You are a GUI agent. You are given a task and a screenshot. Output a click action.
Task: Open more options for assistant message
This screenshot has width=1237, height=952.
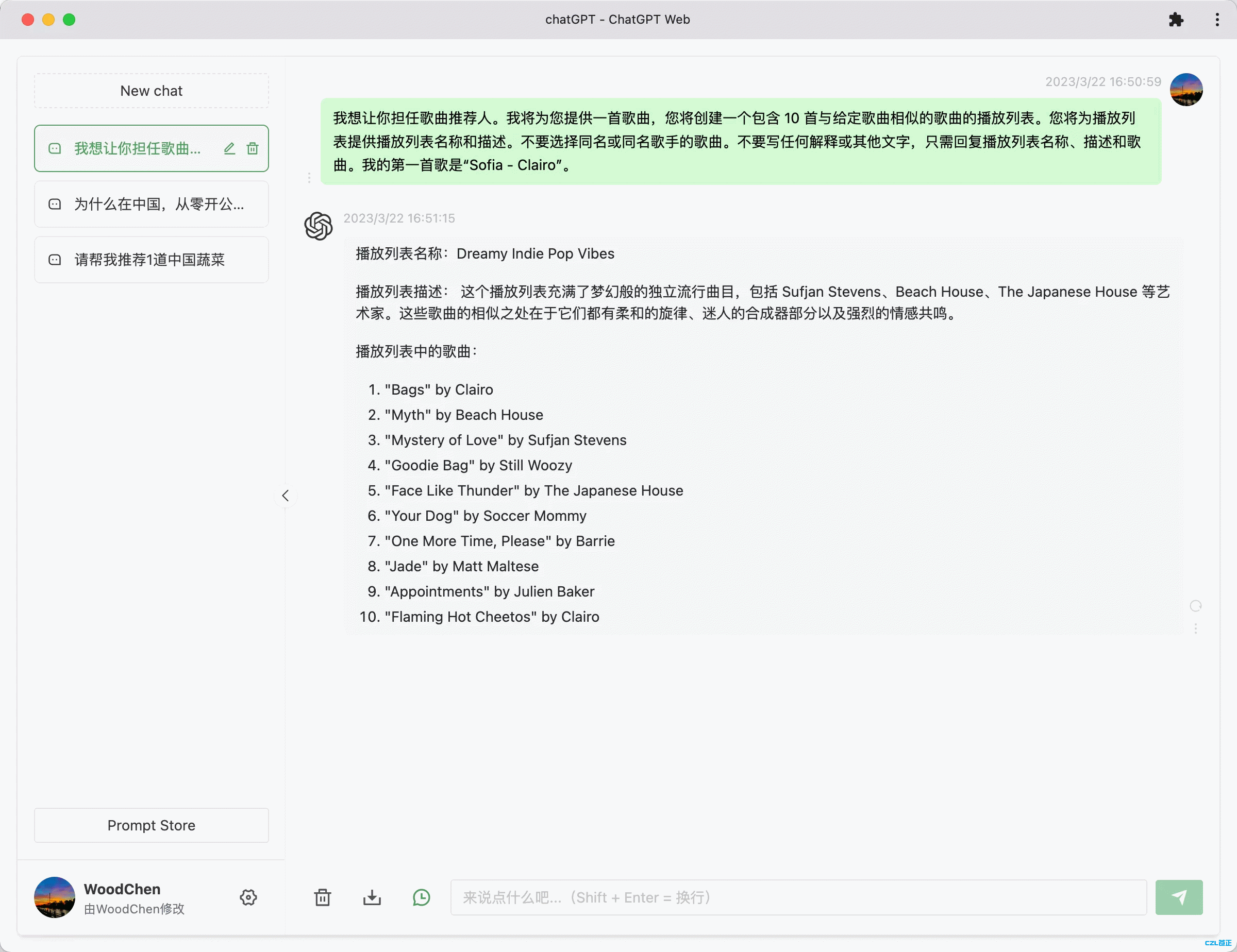1195,628
